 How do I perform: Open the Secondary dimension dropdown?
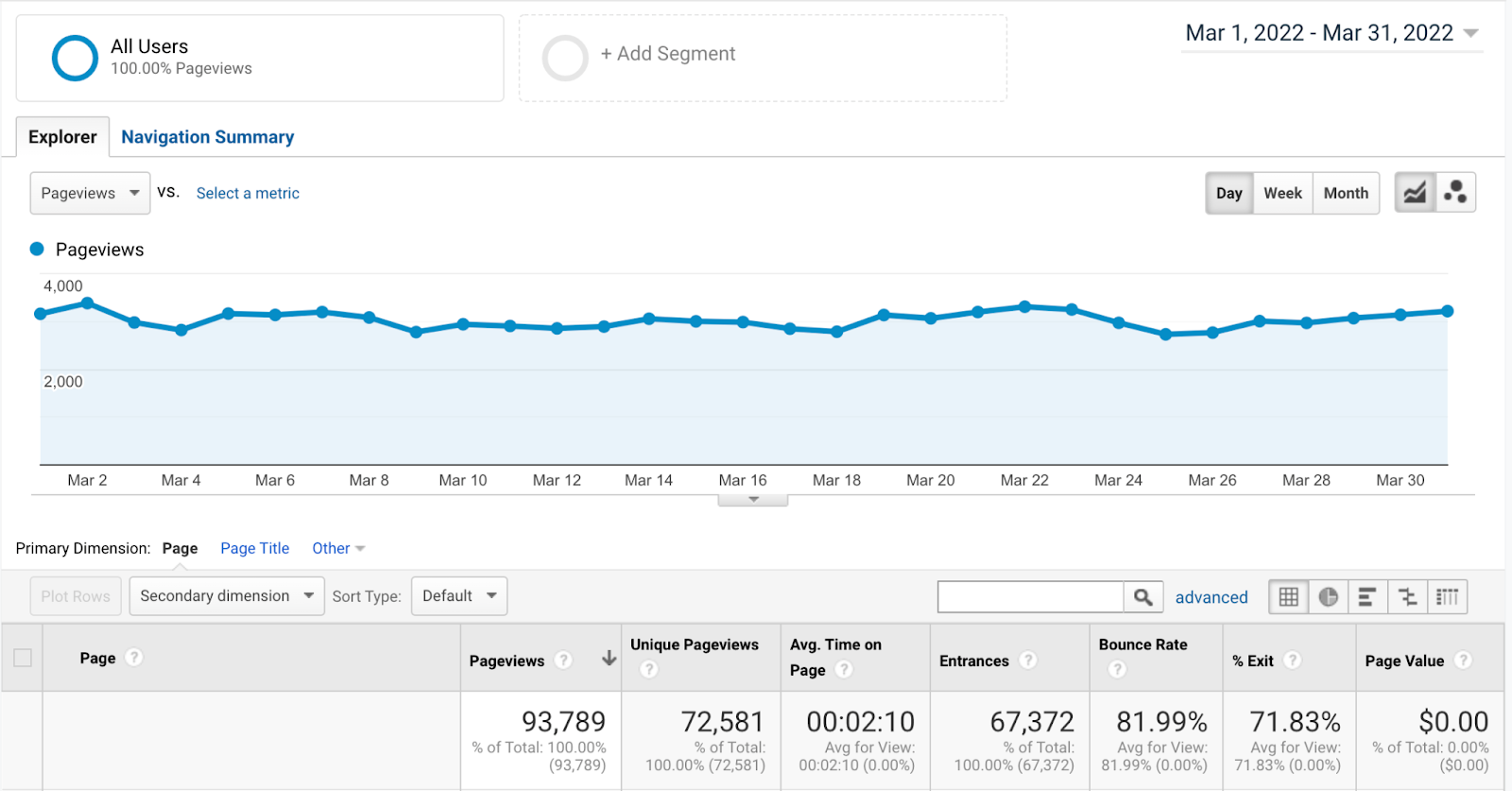[227, 596]
